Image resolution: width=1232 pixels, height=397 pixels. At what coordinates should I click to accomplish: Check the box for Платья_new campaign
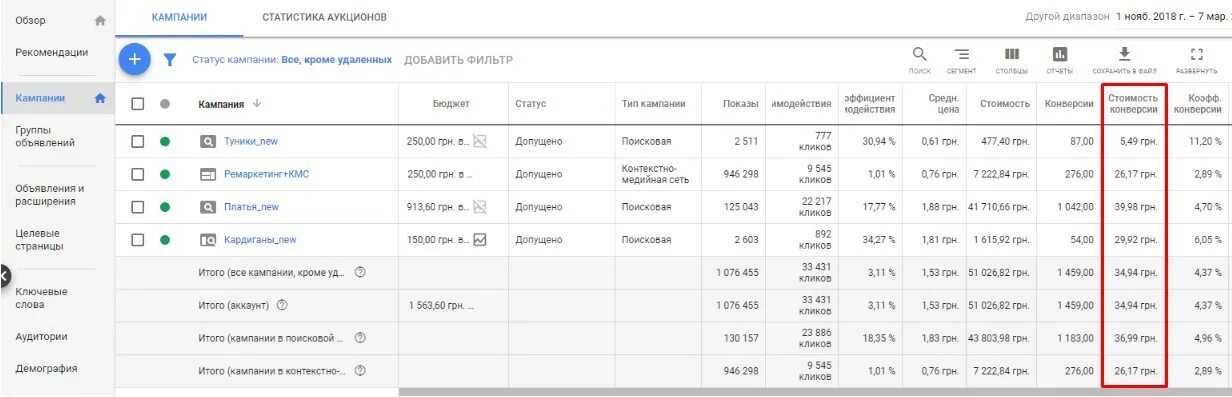138,207
